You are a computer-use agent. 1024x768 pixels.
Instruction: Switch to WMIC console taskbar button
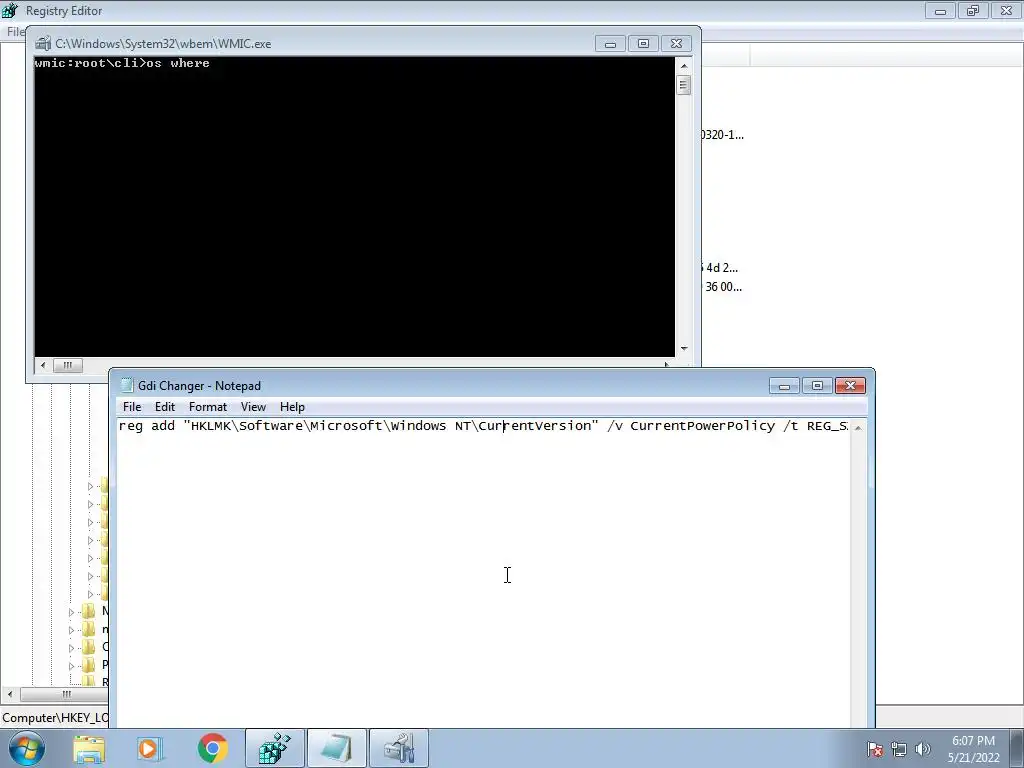[x=399, y=748]
